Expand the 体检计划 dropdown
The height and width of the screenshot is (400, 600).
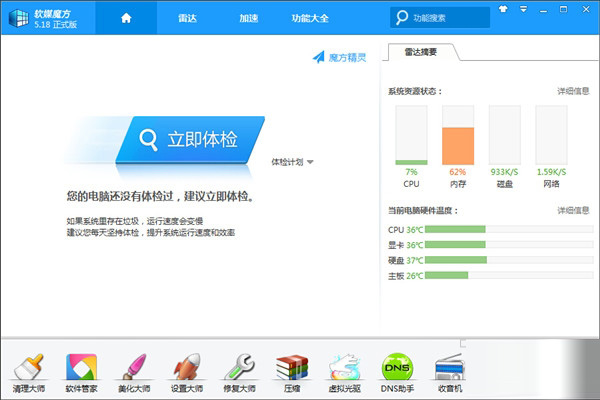tap(292, 162)
